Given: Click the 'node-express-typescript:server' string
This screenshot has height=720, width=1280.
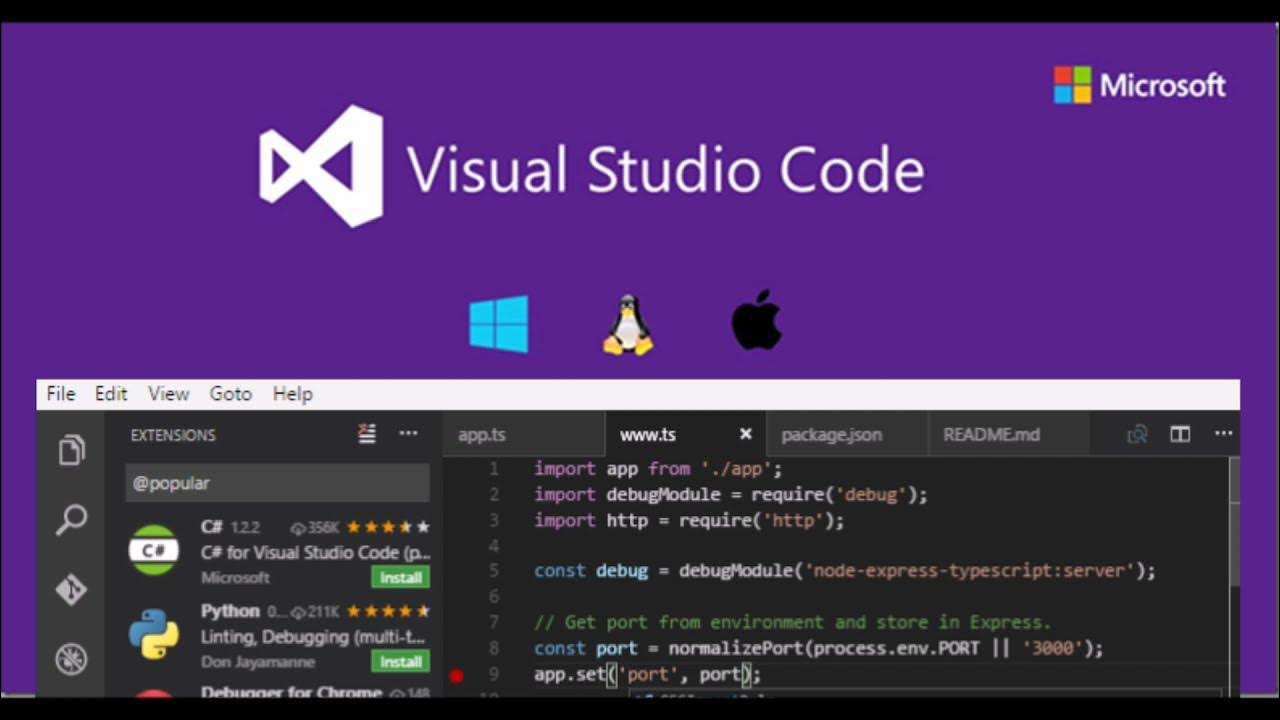Looking at the screenshot, I should tap(970, 571).
